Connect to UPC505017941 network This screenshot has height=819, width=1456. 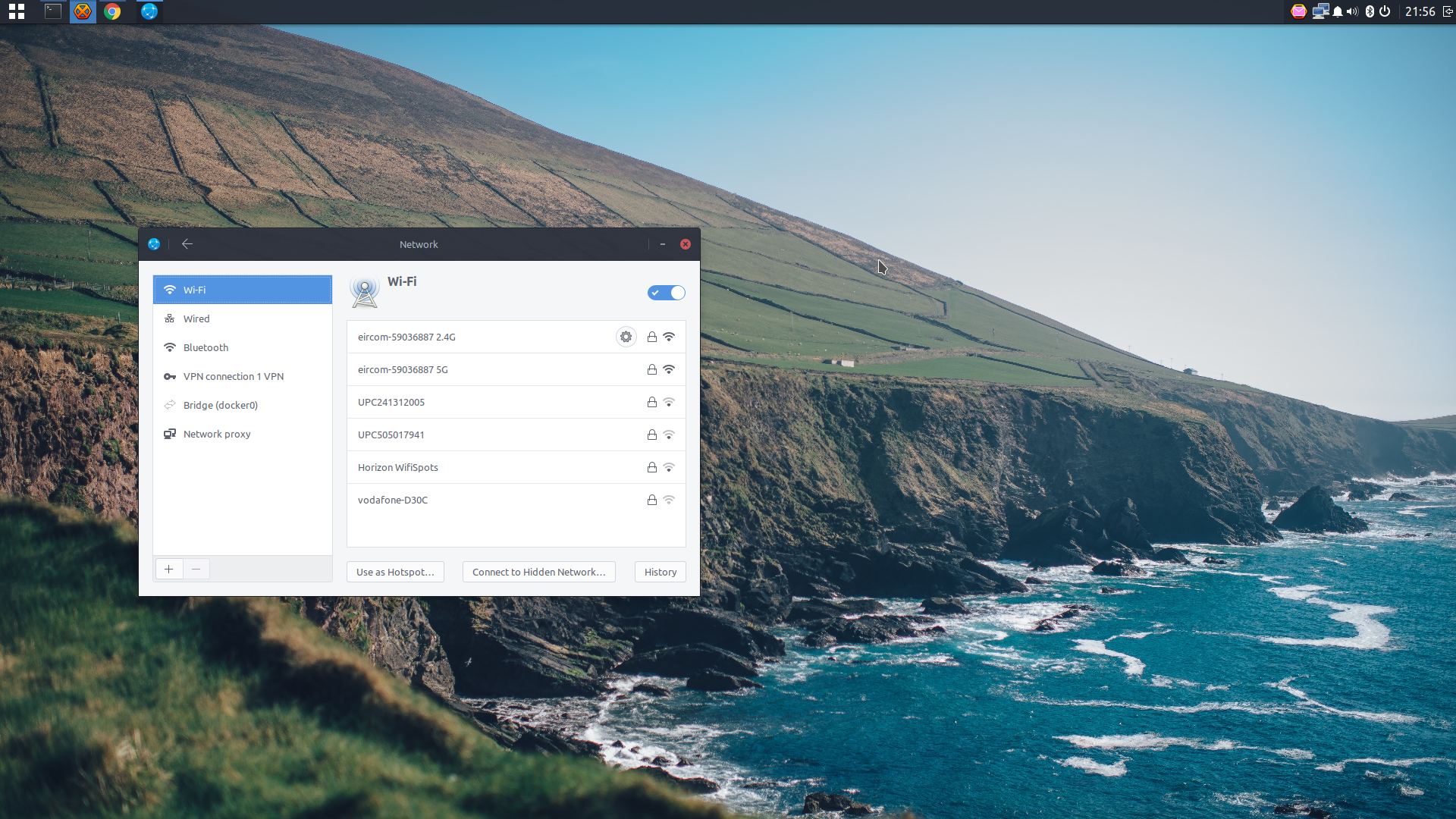coord(516,435)
